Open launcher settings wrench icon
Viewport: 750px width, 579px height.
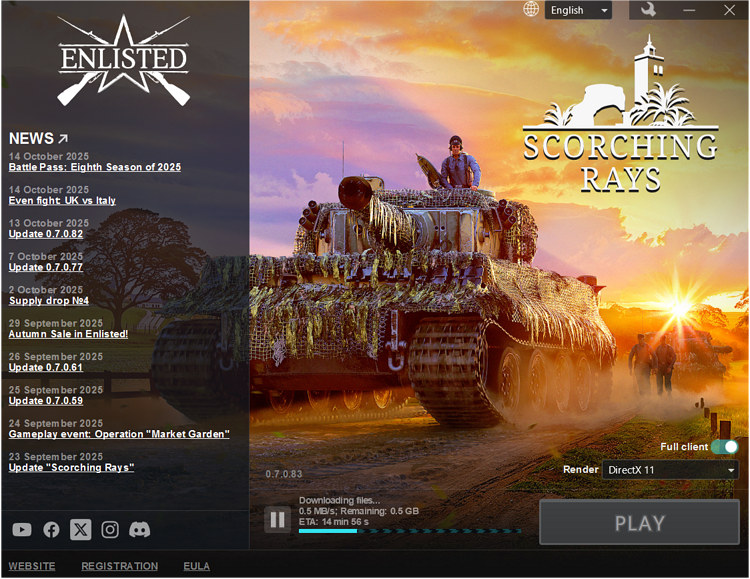648,10
